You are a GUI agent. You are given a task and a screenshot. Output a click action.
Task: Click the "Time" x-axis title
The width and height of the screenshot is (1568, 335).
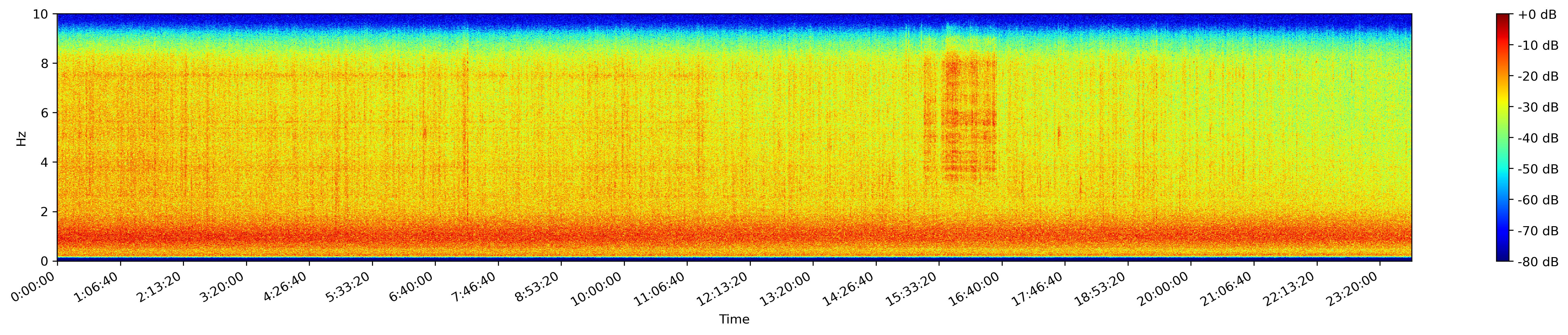coord(734,320)
